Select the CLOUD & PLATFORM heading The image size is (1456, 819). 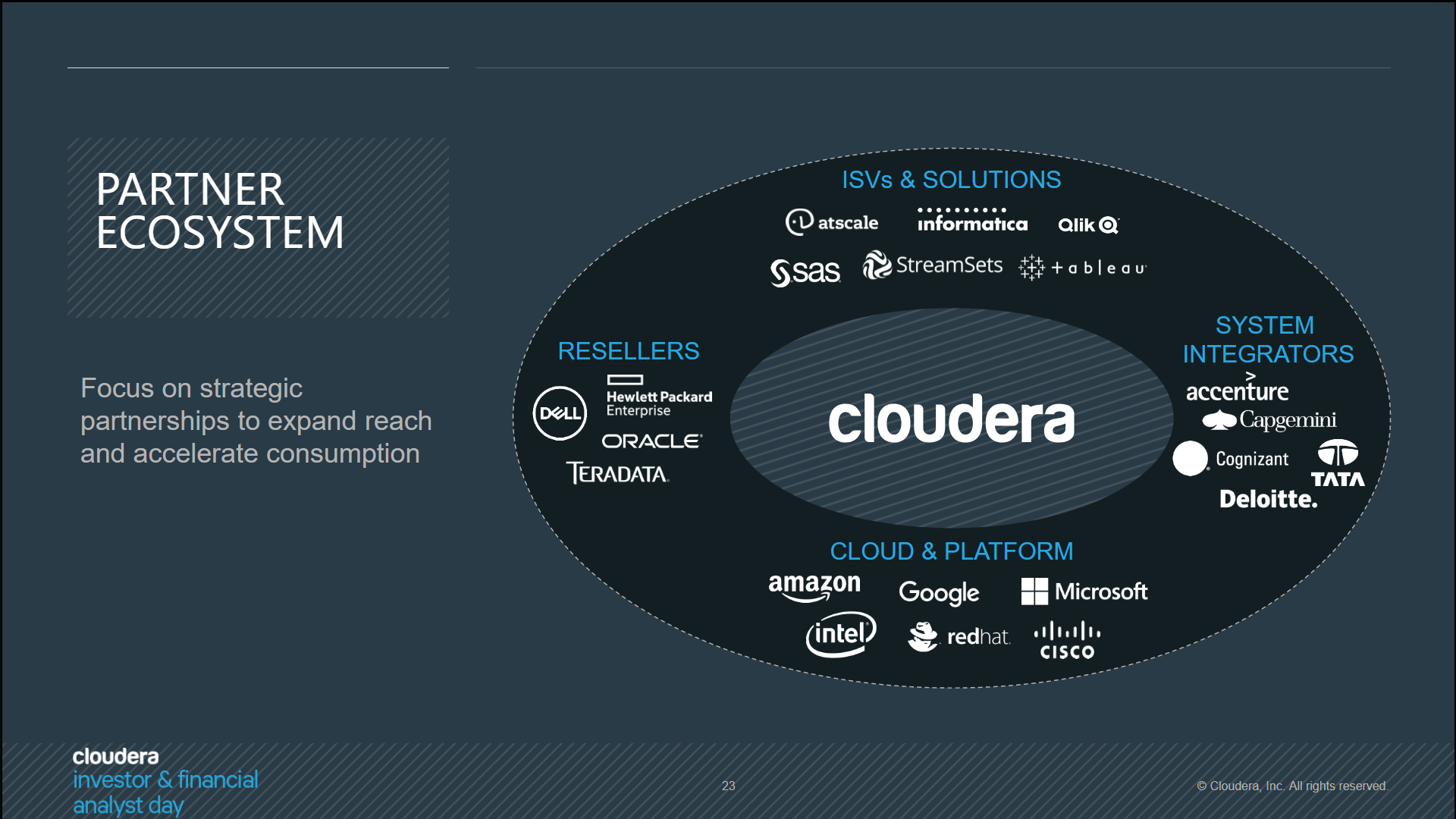click(x=951, y=551)
